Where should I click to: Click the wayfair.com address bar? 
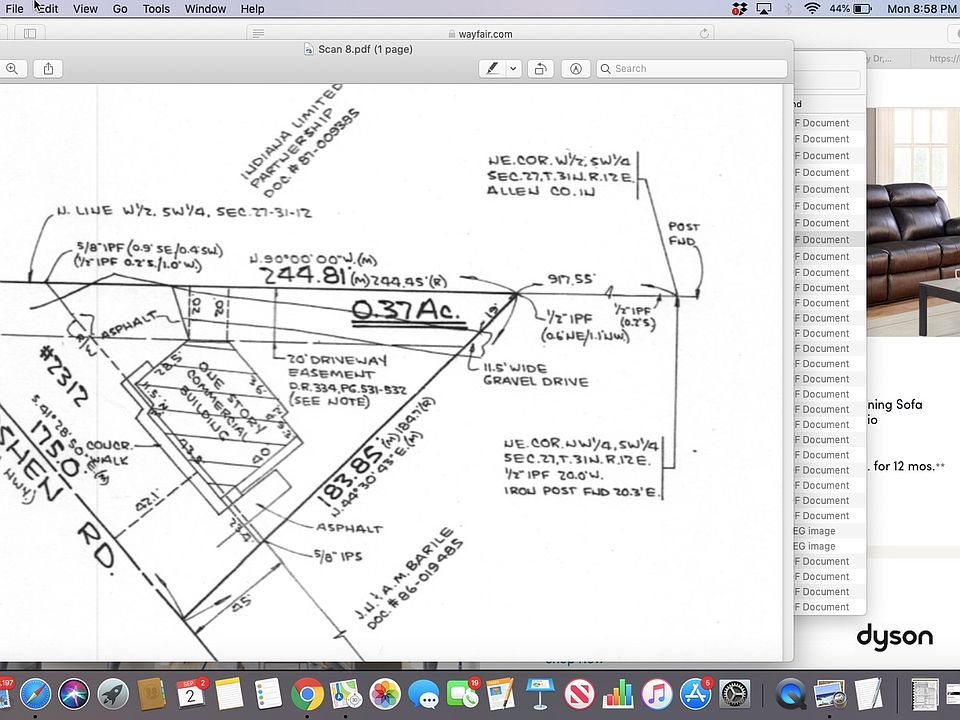coord(485,33)
